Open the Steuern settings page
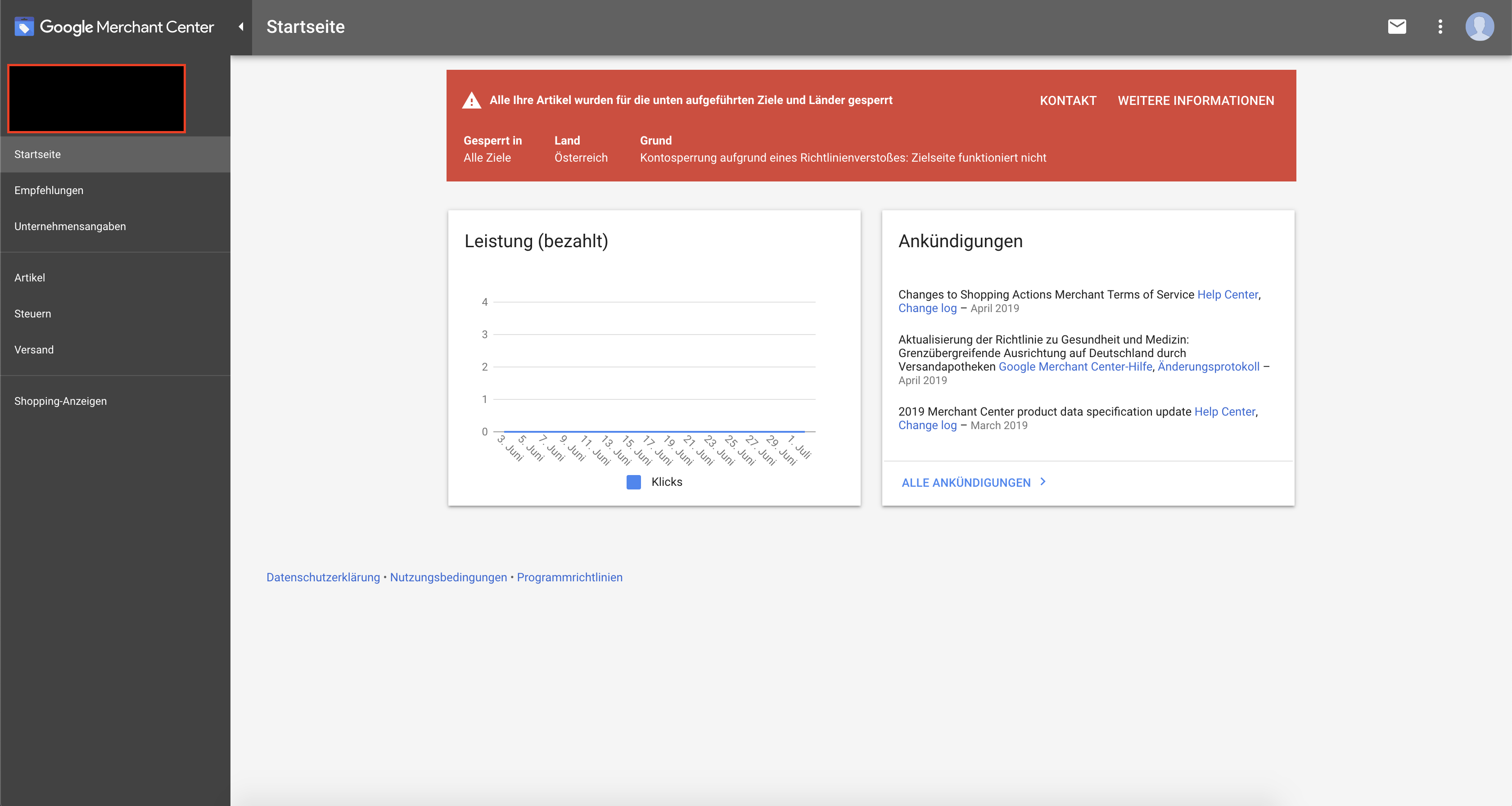This screenshot has width=1512, height=806. (32, 314)
